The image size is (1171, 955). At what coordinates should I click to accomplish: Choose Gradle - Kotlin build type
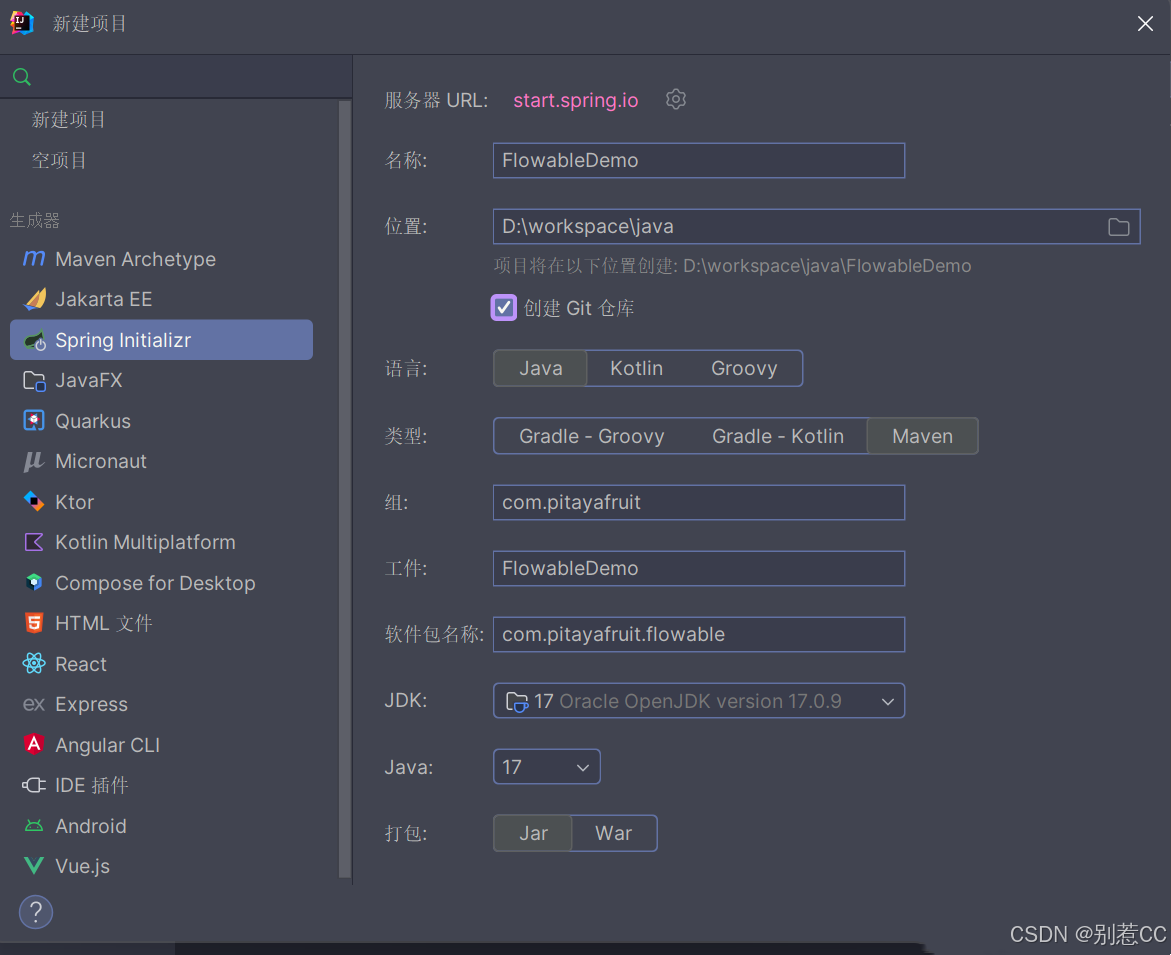click(x=777, y=436)
